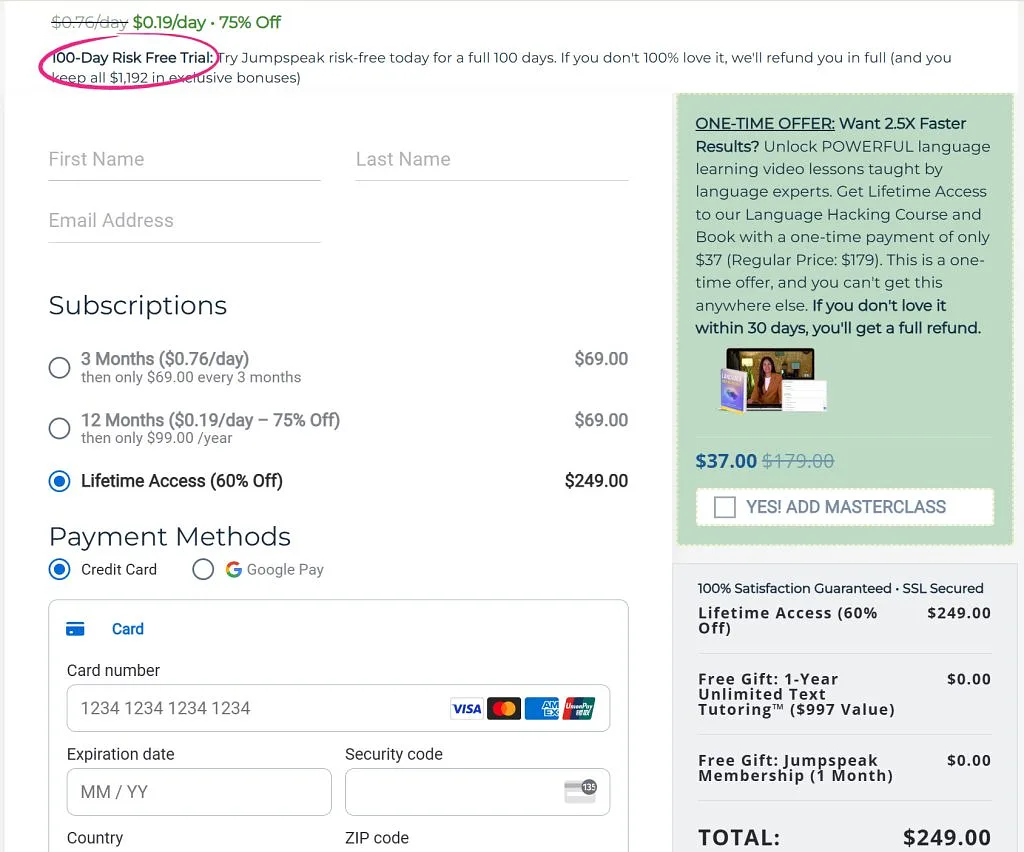Click the Country field label

pyautogui.click(x=95, y=838)
